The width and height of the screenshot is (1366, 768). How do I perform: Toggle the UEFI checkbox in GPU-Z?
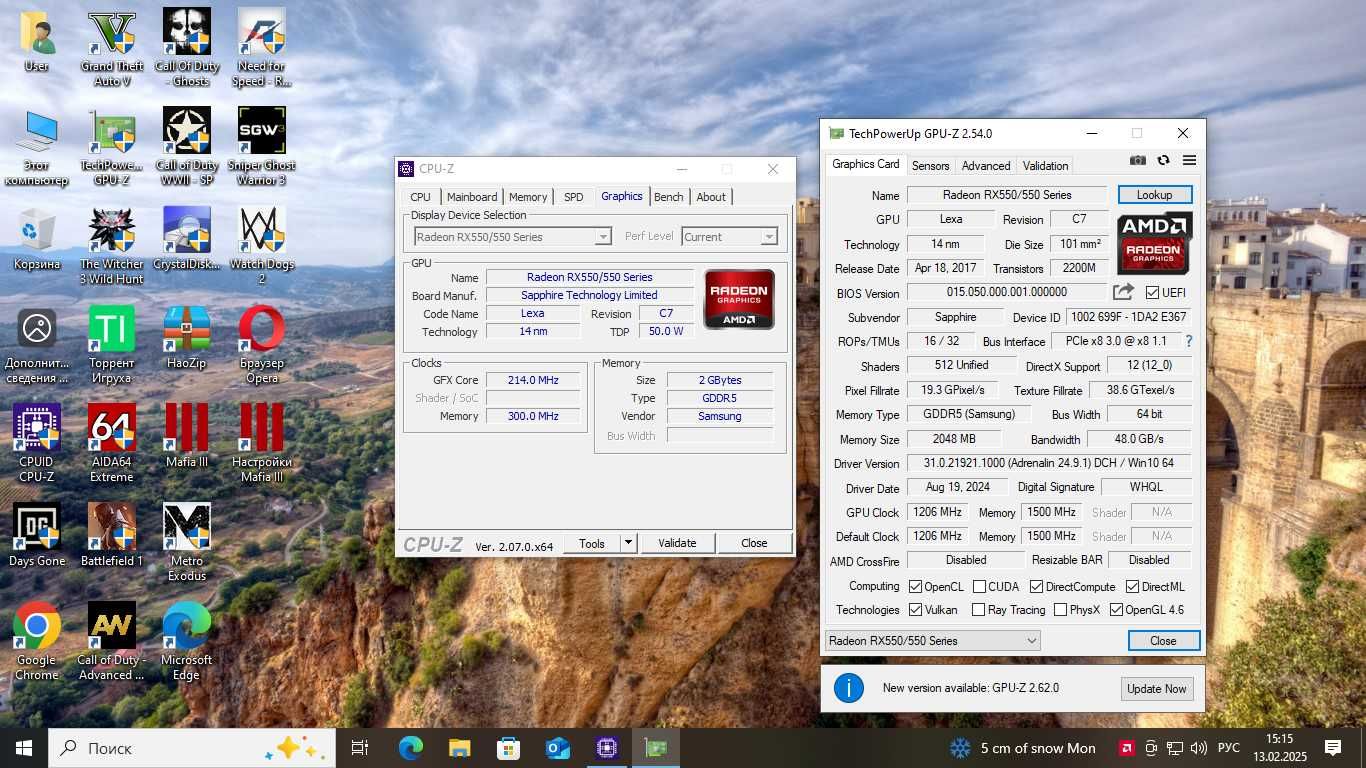point(1152,293)
